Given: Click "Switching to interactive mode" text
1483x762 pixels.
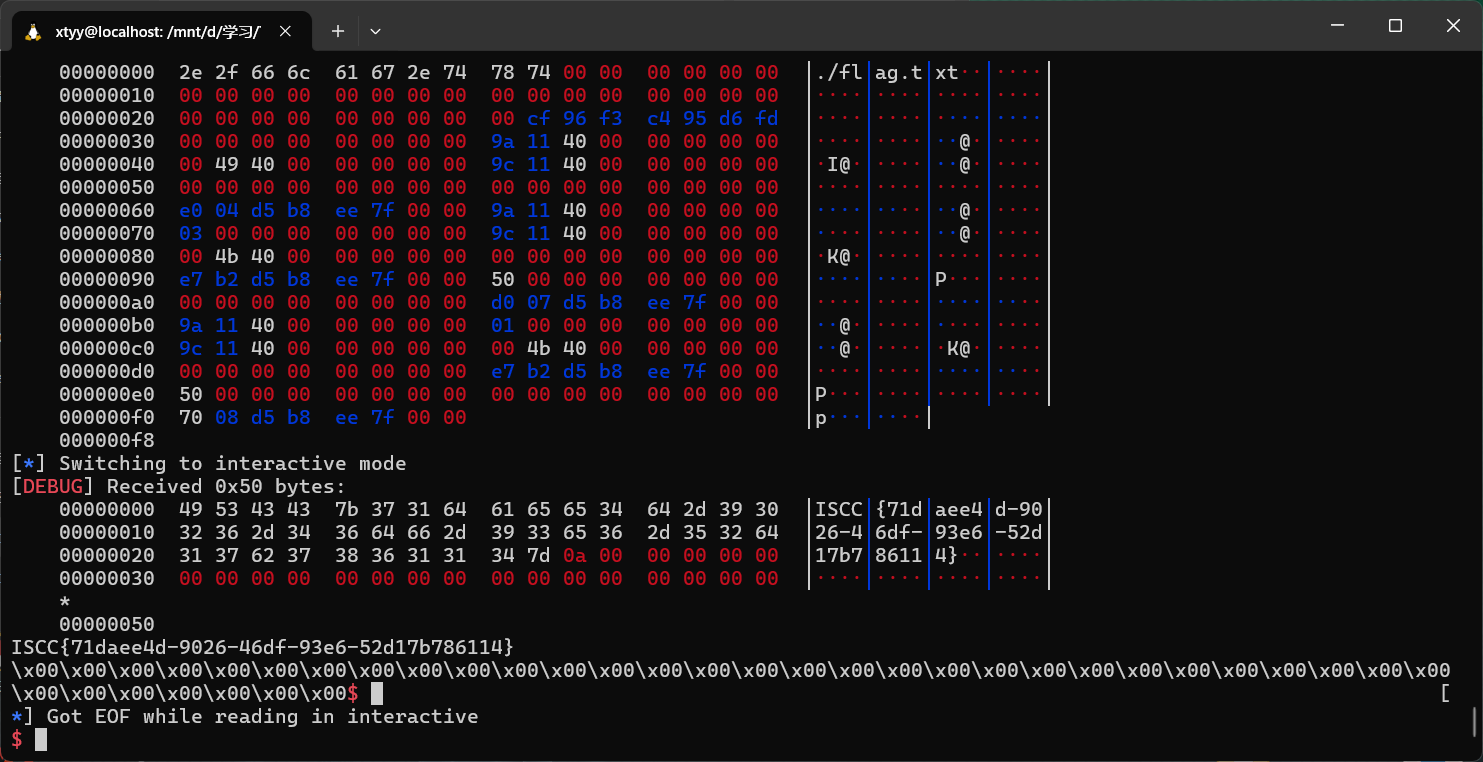Looking at the screenshot, I should click(x=233, y=464).
